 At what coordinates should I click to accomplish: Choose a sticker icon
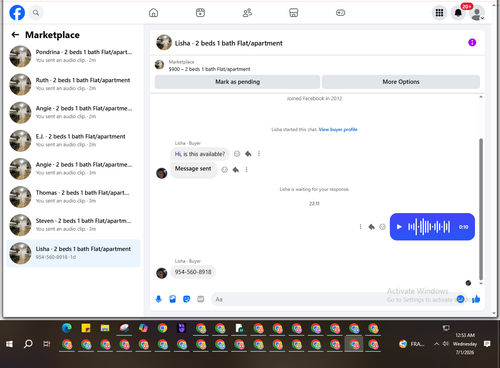click(x=187, y=299)
